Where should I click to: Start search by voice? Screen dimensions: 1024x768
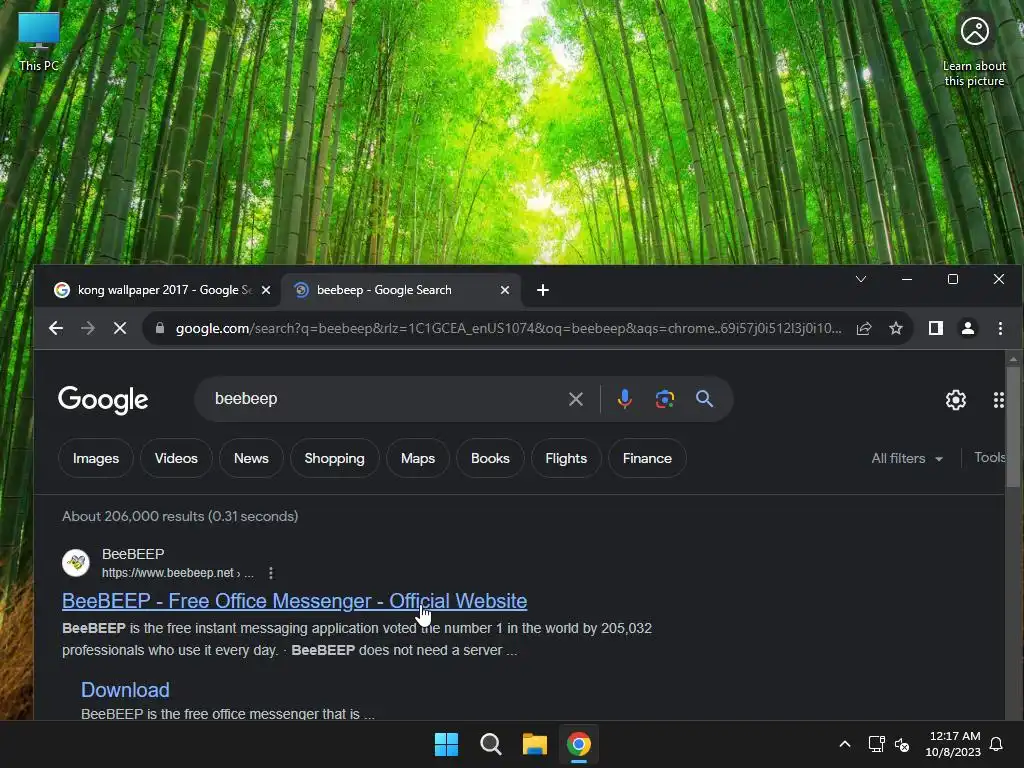624,398
